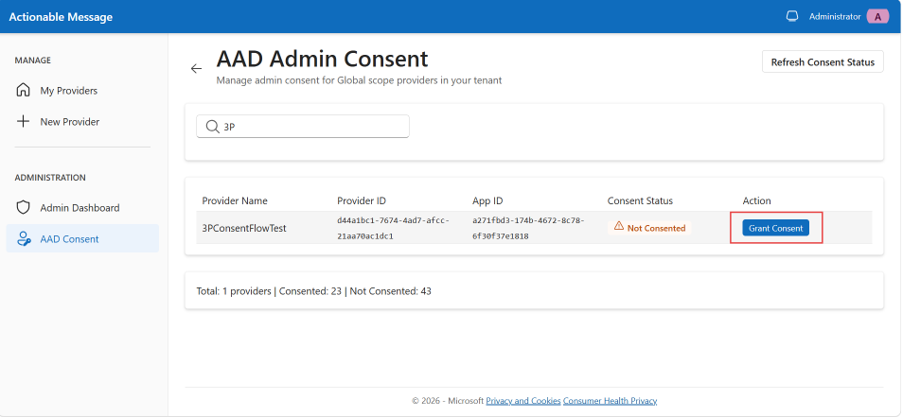
Task: Click the Consent Status column header
Action: (x=640, y=201)
